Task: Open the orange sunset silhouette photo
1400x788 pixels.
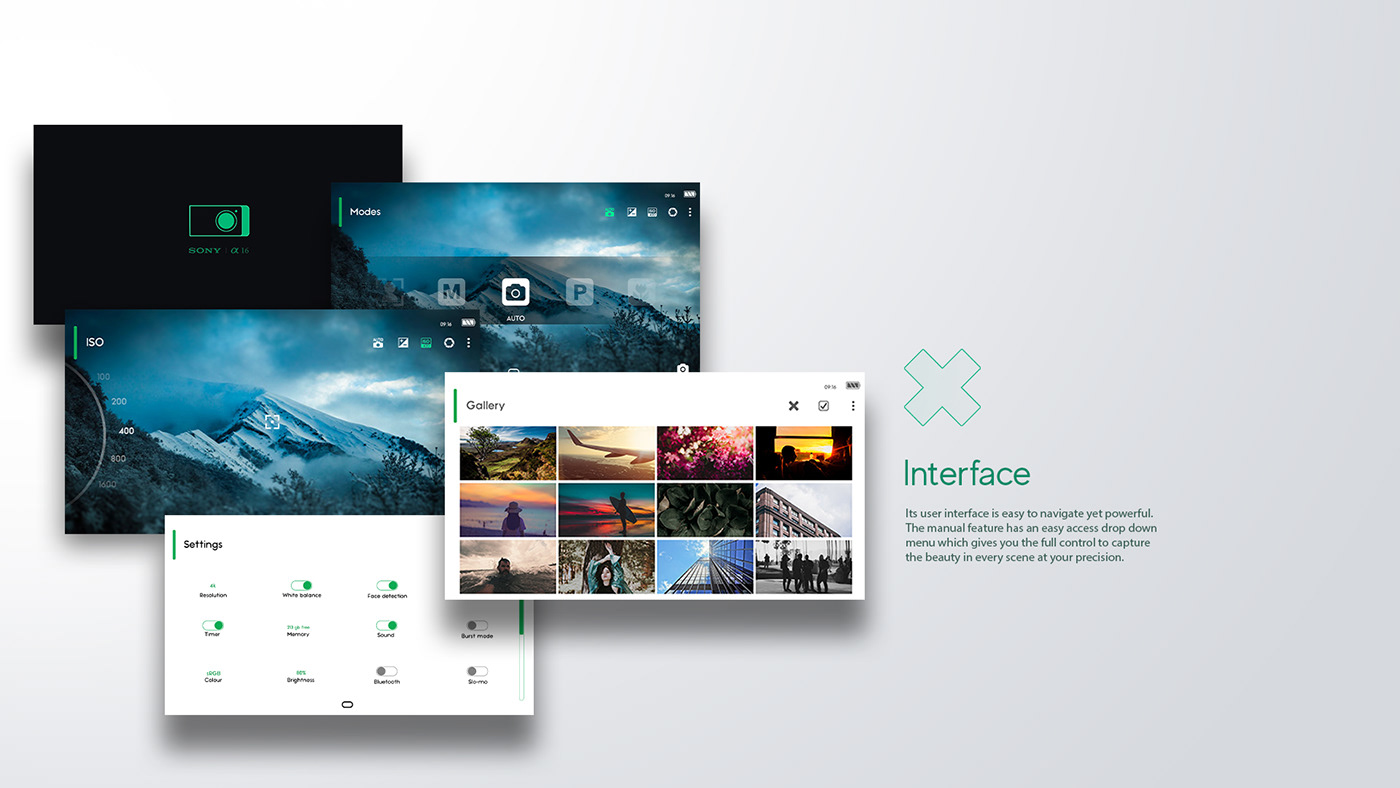Action: click(x=804, y=453)
